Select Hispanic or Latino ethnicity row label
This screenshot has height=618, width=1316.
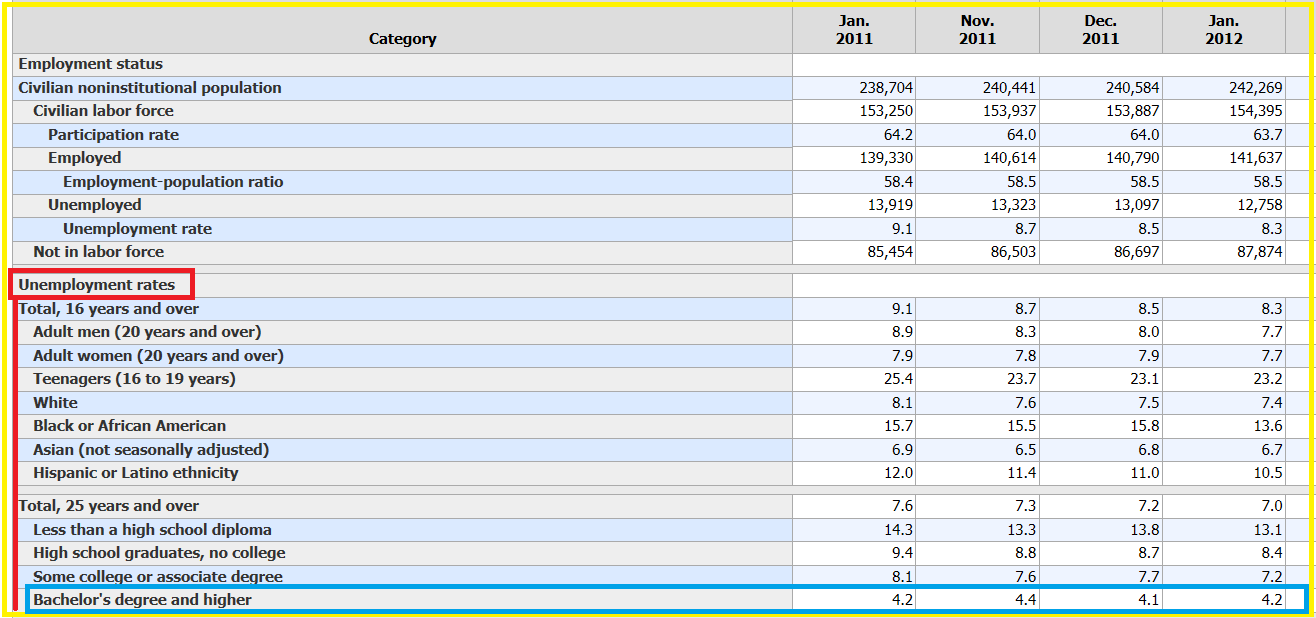(135, 473)
